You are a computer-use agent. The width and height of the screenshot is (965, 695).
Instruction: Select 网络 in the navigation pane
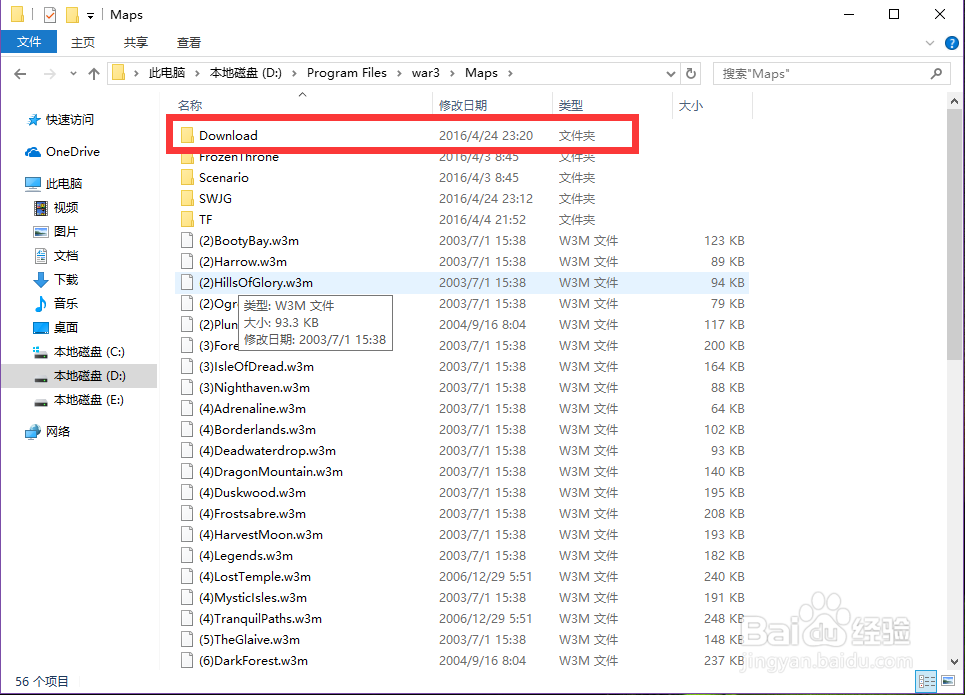pos(47,432)
